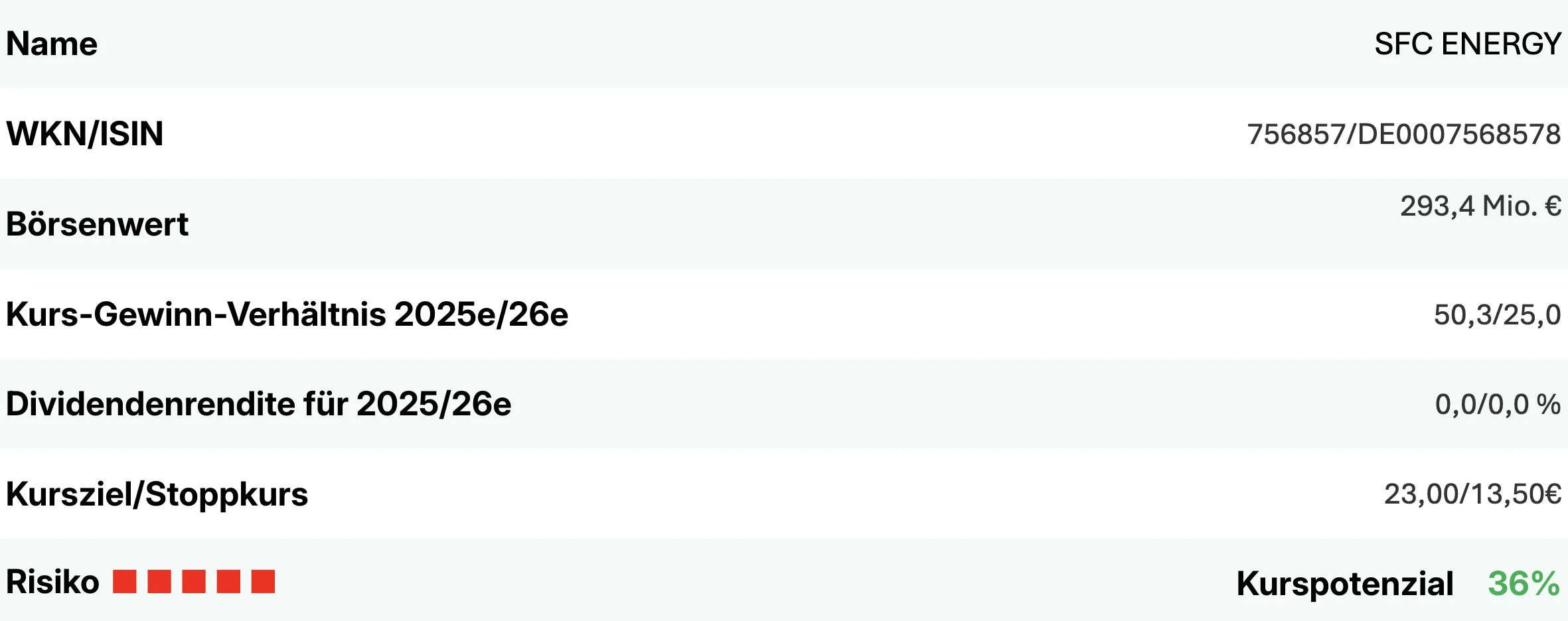Click the Kurspotenzial label
Viewport: 1568px width, 621px height.
point(1344,584)
